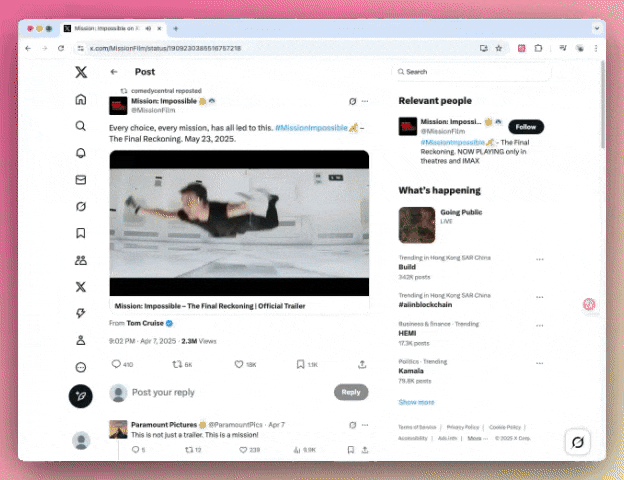
Task: Go to Home in the sidebar
Action: [x=81, y=99]
